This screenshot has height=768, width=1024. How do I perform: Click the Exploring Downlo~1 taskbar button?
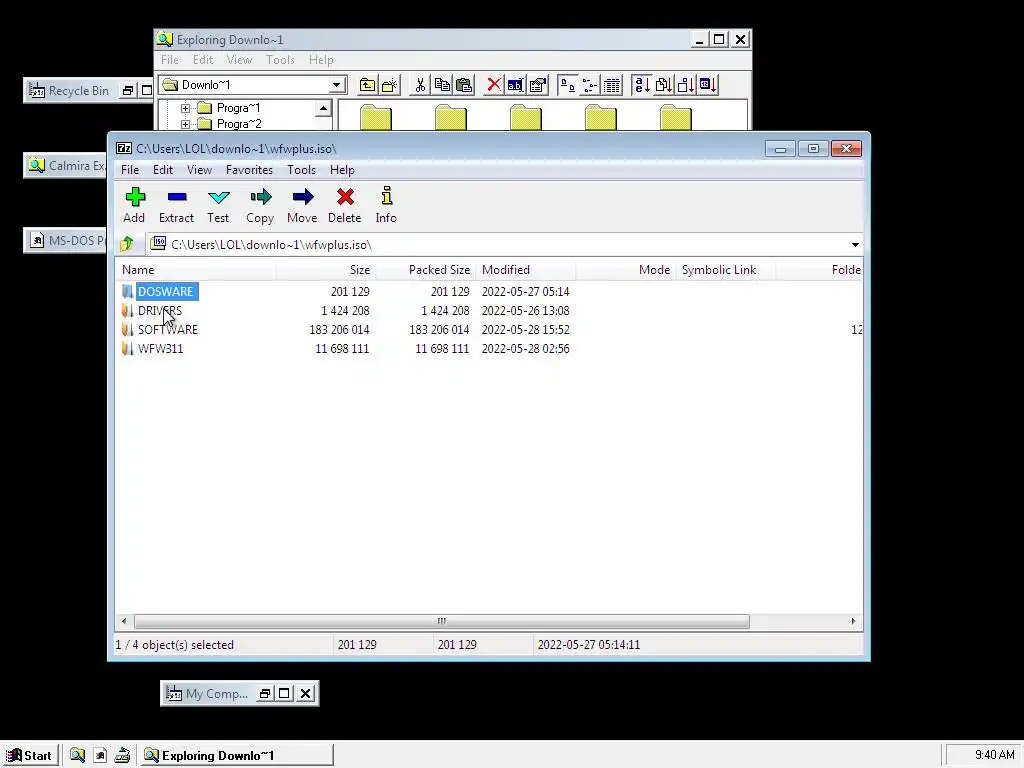pos(237,756)
